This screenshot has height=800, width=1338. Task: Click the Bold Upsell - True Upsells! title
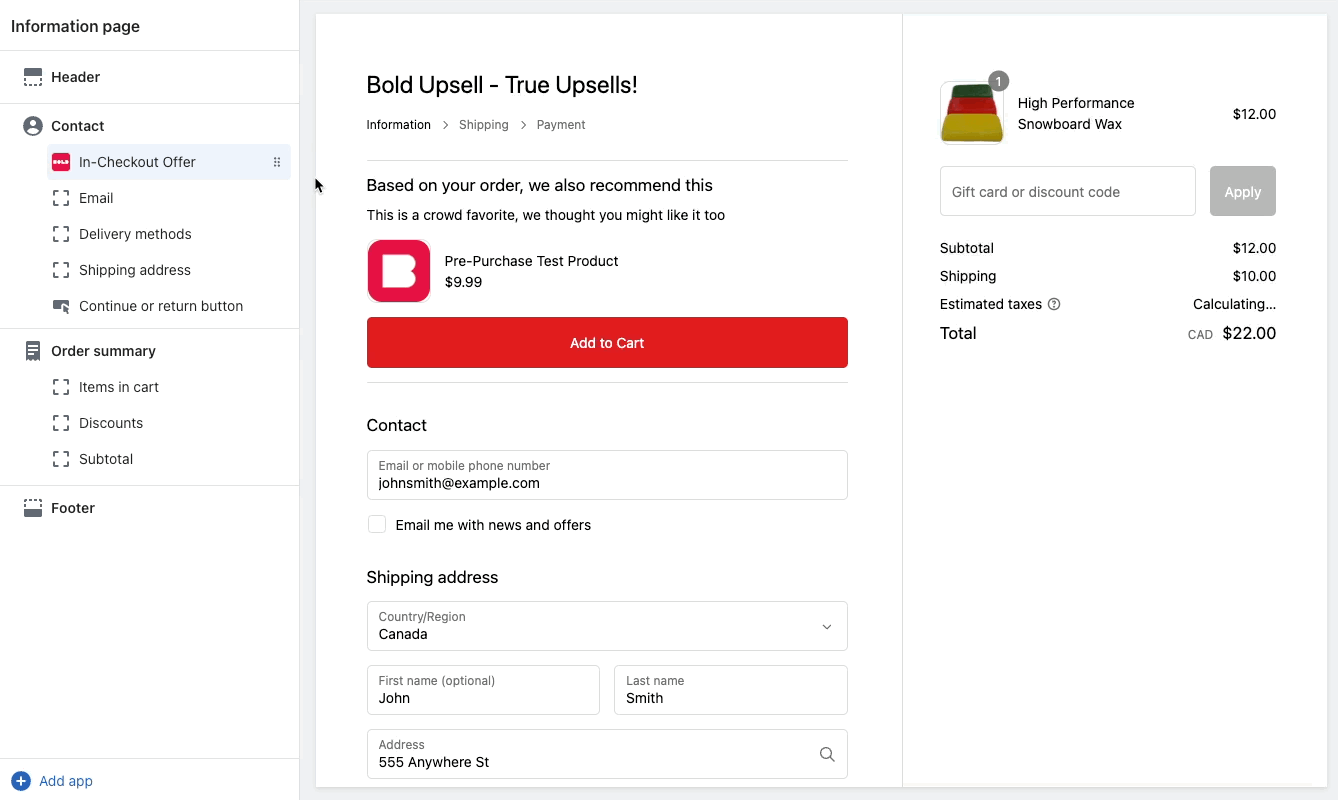(x=502, y=85)
